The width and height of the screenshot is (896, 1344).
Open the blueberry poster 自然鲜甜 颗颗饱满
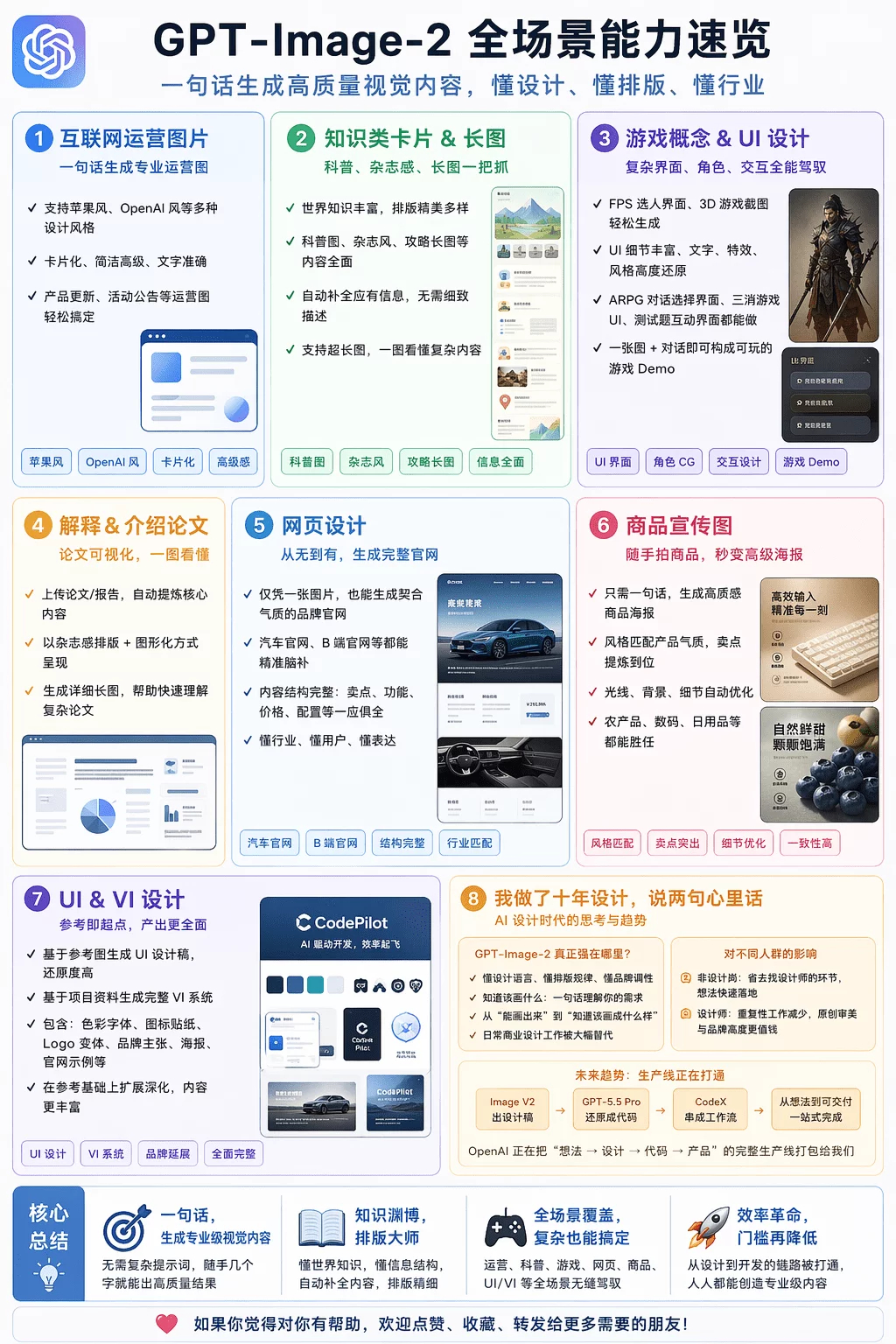click(x=820, y=766)
